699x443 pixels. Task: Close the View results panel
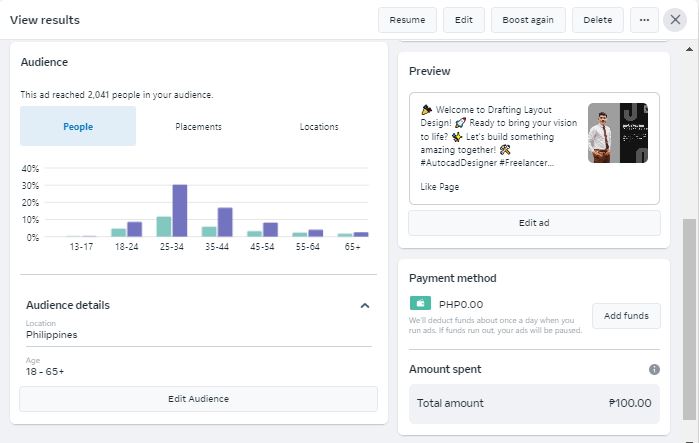676,20
